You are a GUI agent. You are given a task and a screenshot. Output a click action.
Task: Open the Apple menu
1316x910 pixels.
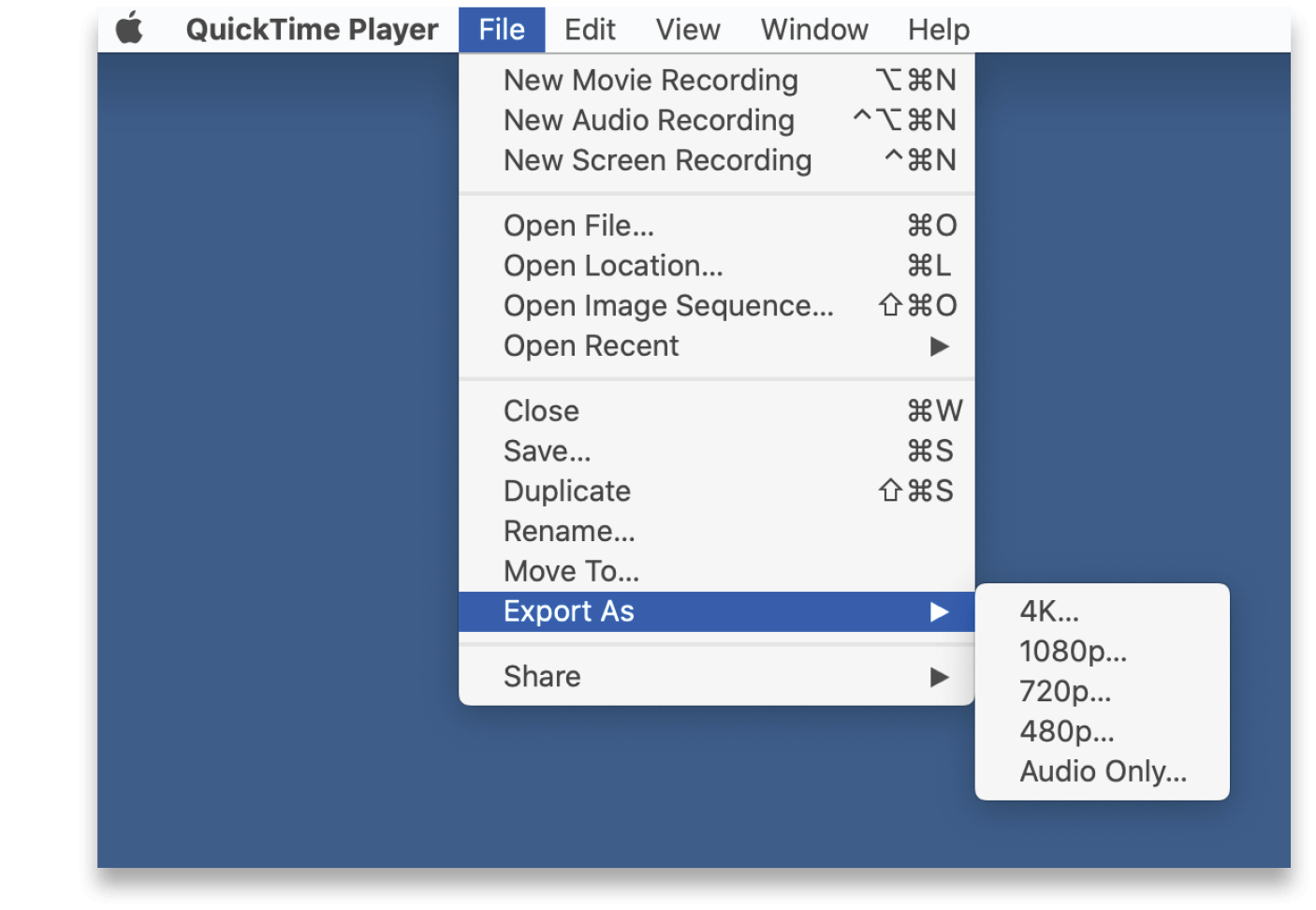(x=130, y=29)
